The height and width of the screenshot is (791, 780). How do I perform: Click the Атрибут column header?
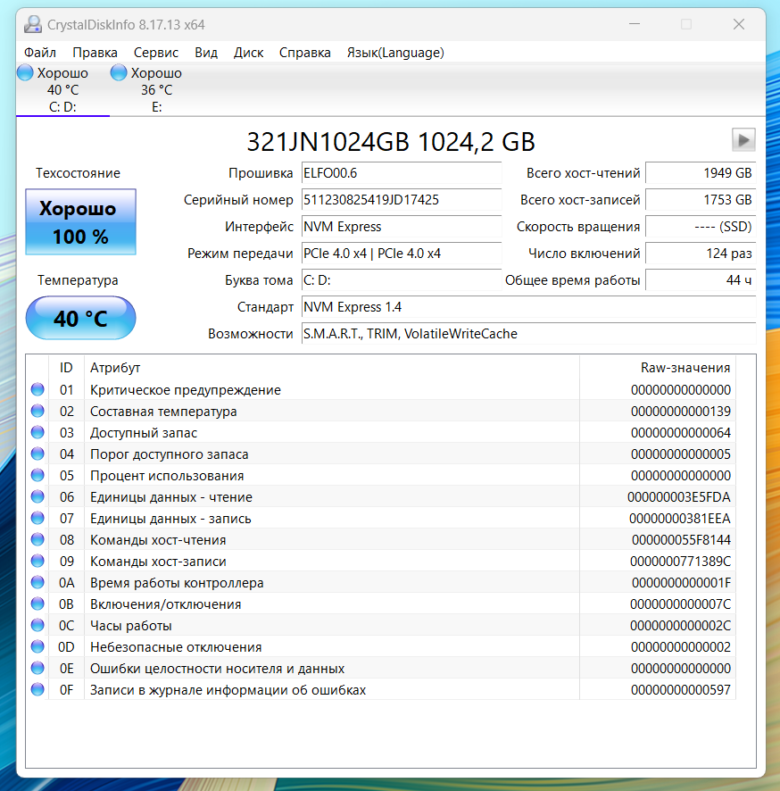(x=332, y=367)
